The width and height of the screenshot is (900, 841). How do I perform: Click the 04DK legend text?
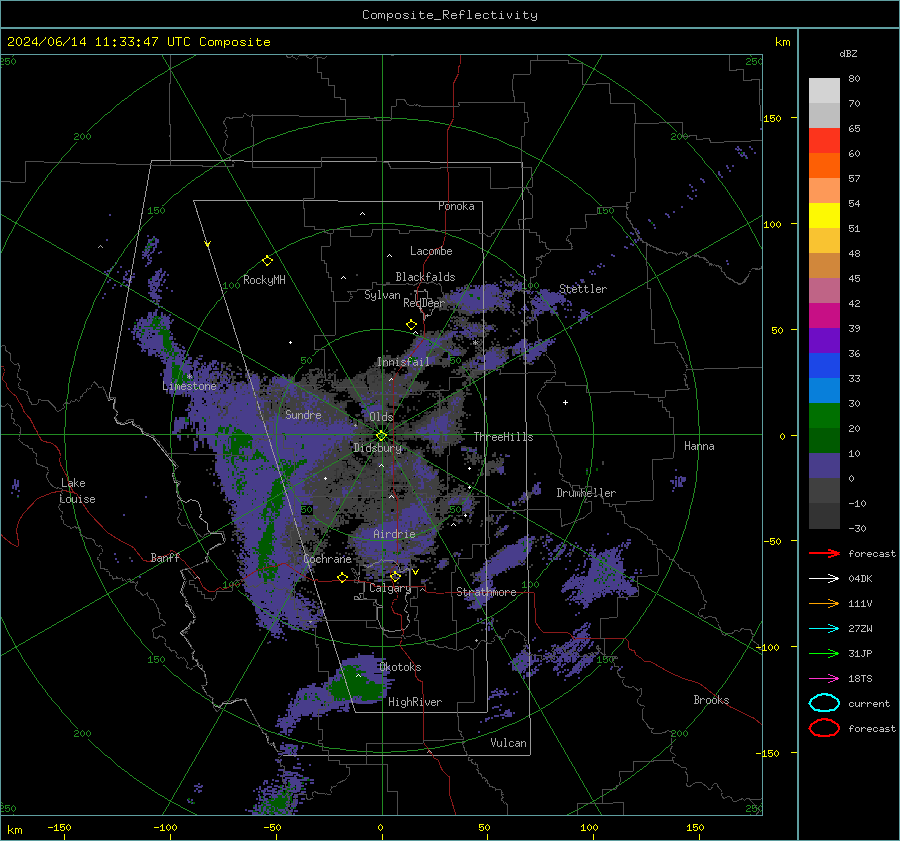point(860,579)
